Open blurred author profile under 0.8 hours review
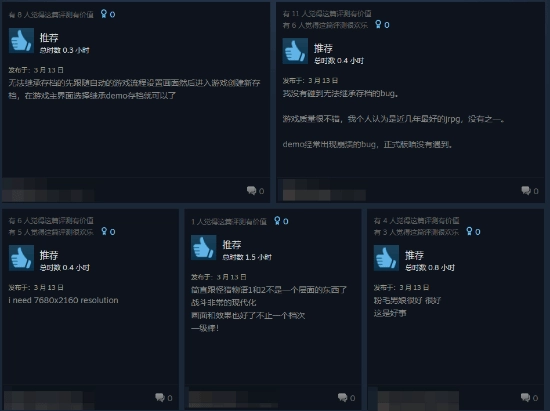550x411 pixels. click(418, 400)
